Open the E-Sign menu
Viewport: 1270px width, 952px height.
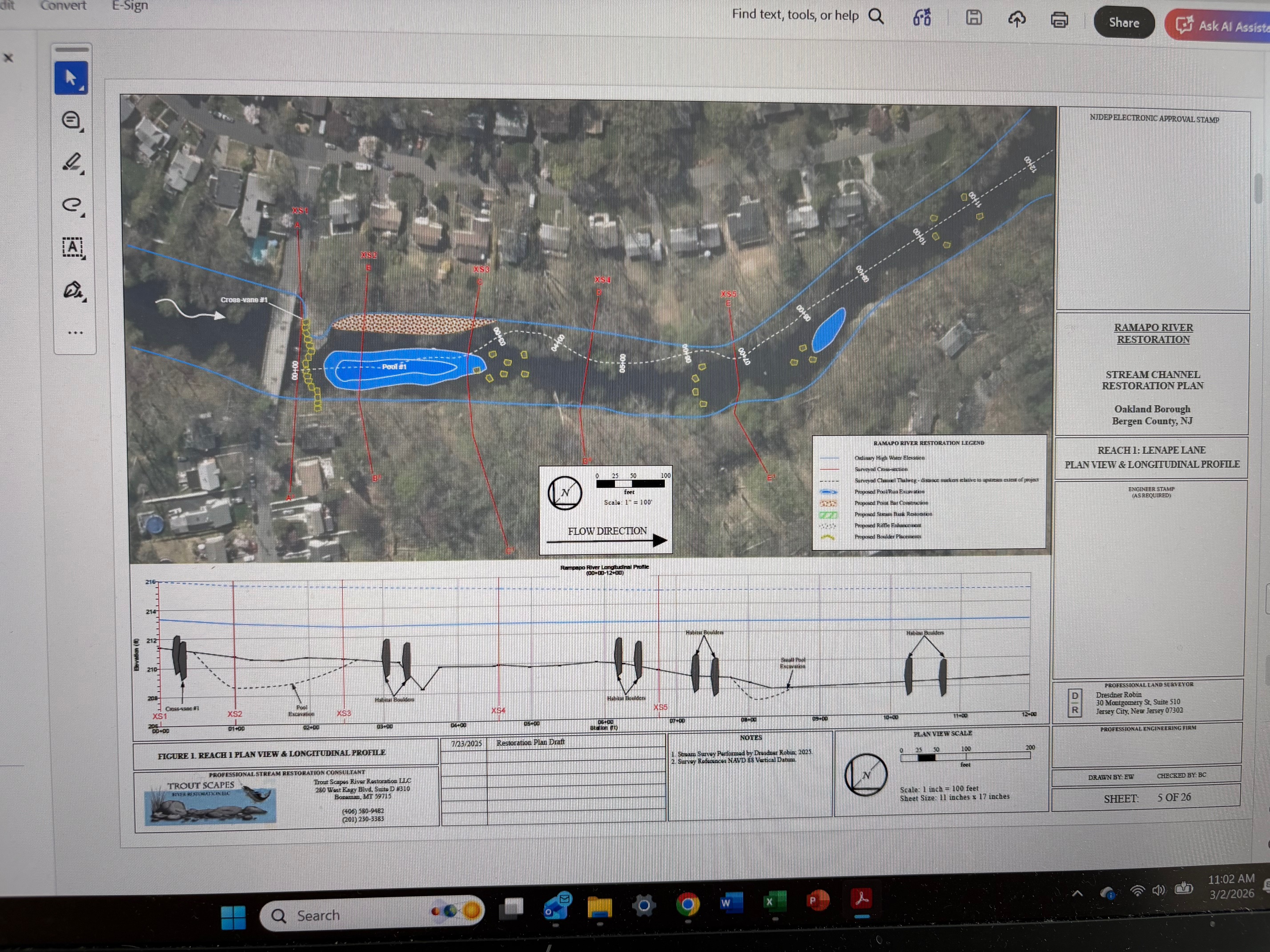point(130,6)
